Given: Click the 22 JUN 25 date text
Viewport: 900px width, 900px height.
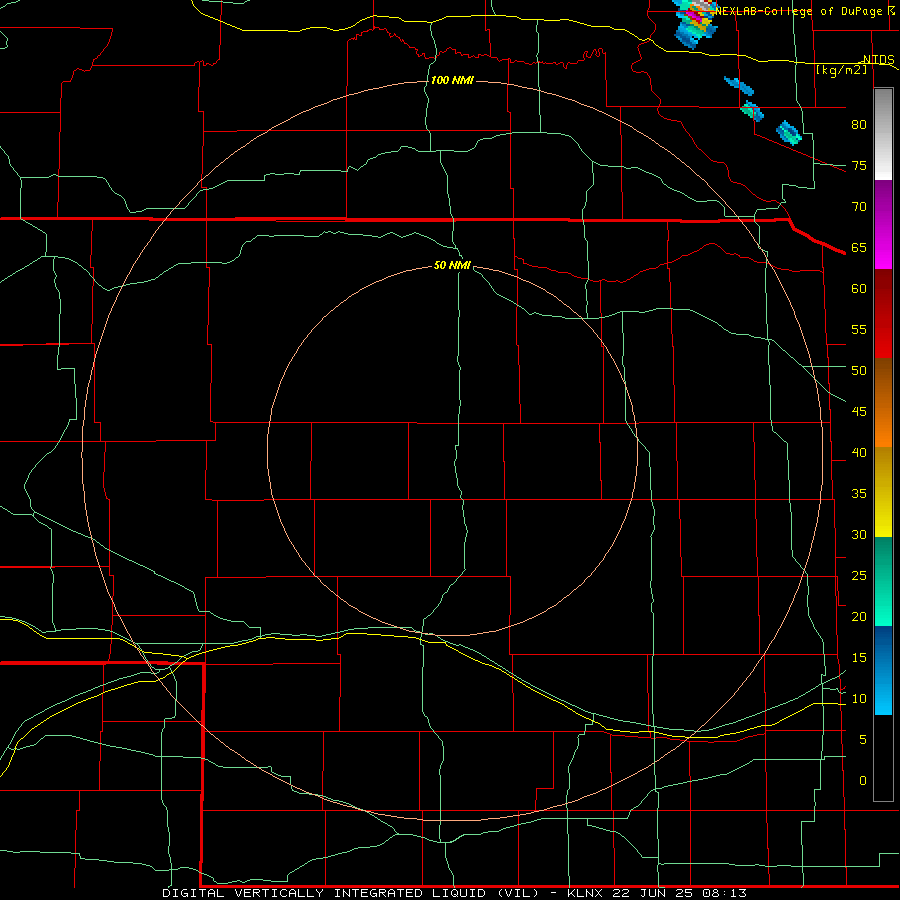Looking at the screenshot, I should pyautogui.click(x=653, y=893).
